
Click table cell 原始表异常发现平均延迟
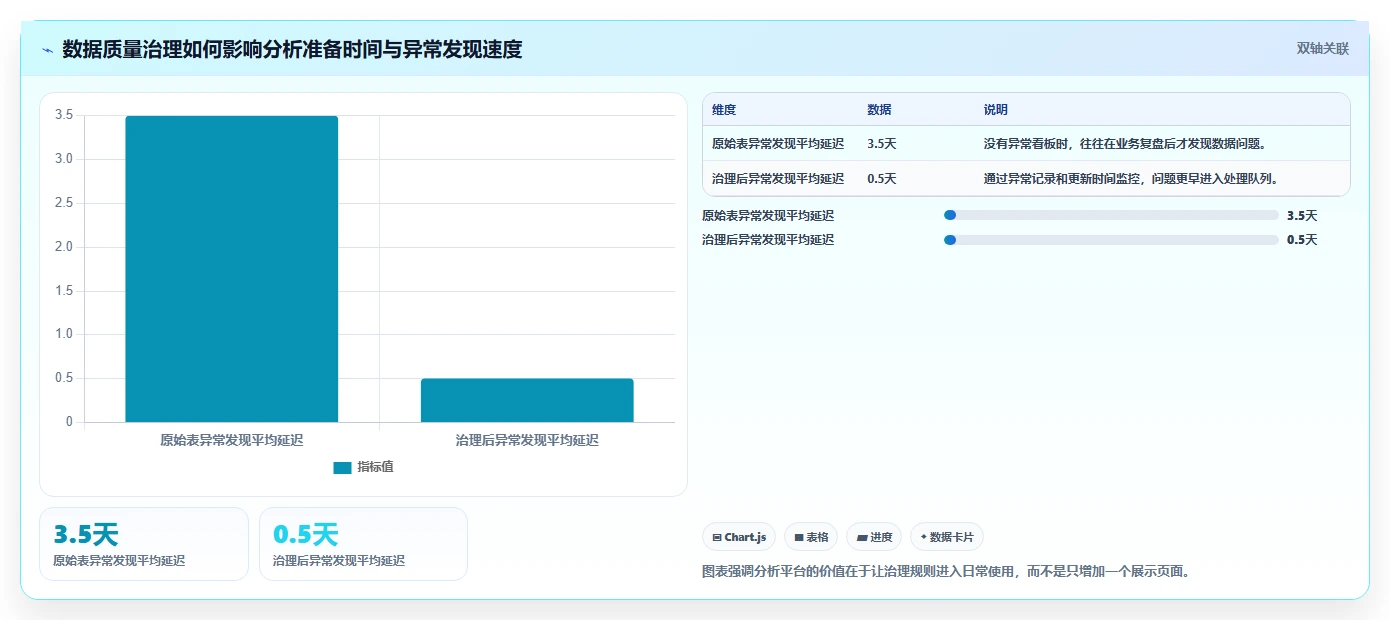coord(778,144)
